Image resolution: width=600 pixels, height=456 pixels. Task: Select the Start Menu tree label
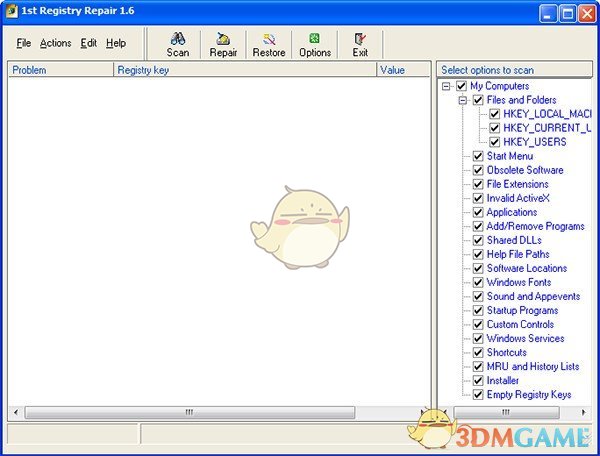click(510, 156)
